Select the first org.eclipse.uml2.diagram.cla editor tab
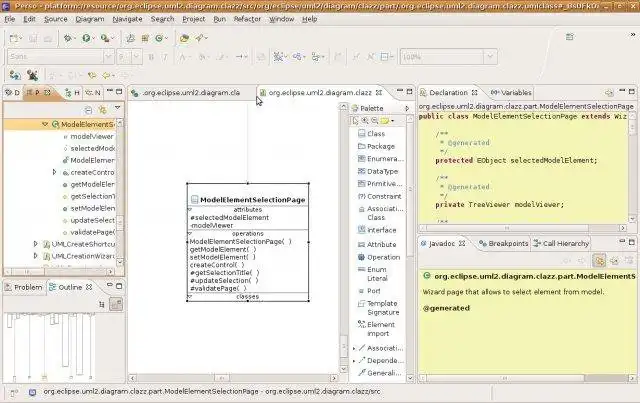 pos(186,93)
